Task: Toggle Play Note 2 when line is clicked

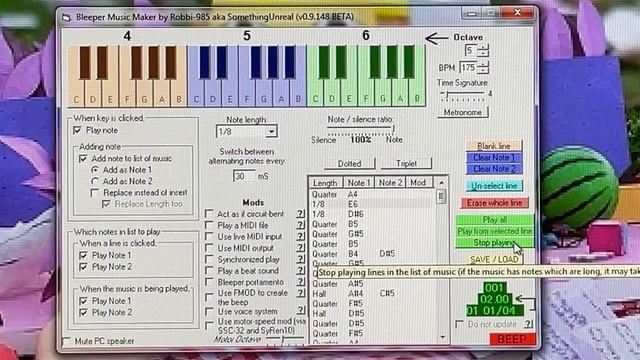Action: pyautogui.click(x=83, y=267)
